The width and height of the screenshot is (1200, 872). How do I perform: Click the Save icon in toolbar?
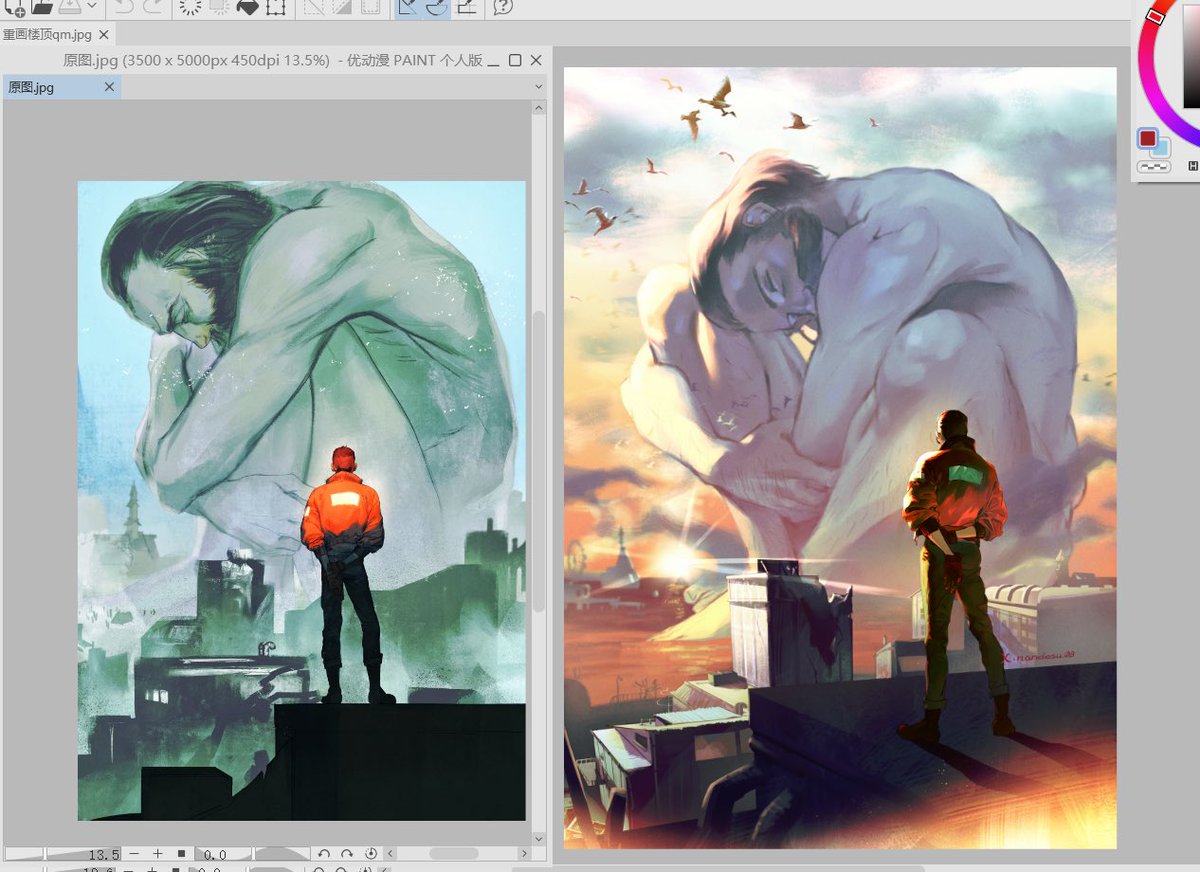click(x=70, y=6)
